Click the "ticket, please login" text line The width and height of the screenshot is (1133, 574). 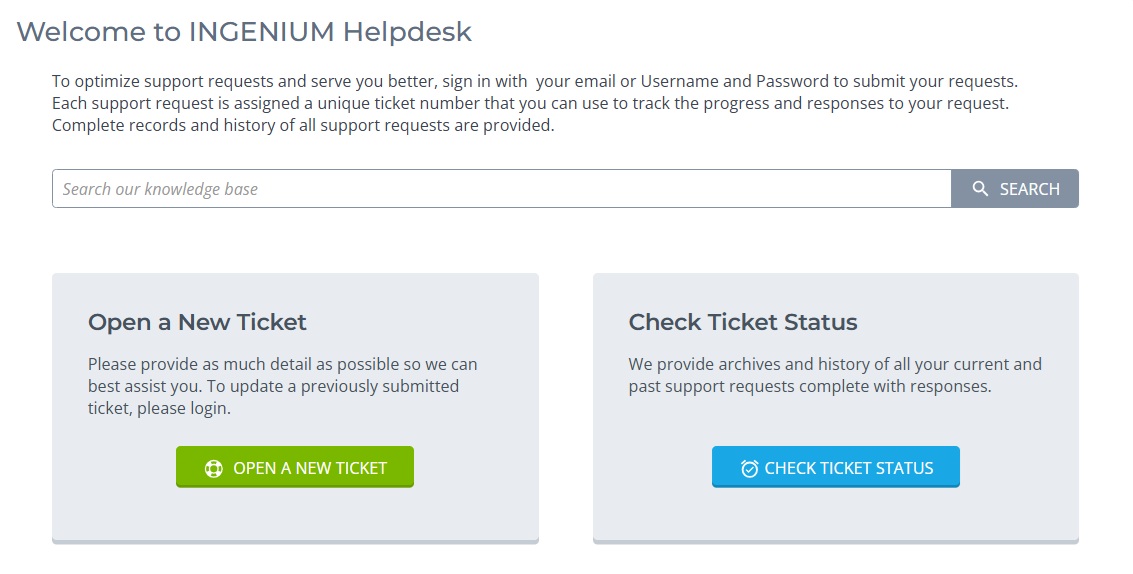coord(159,408)
